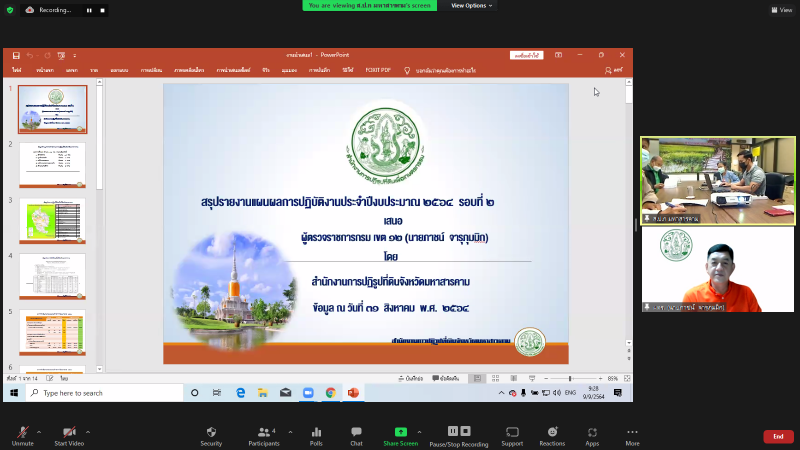The height and width of the screenshot is (450, 800).
Task: Open the FOXIT PDF ribbon tab
Action: point(378,70)
